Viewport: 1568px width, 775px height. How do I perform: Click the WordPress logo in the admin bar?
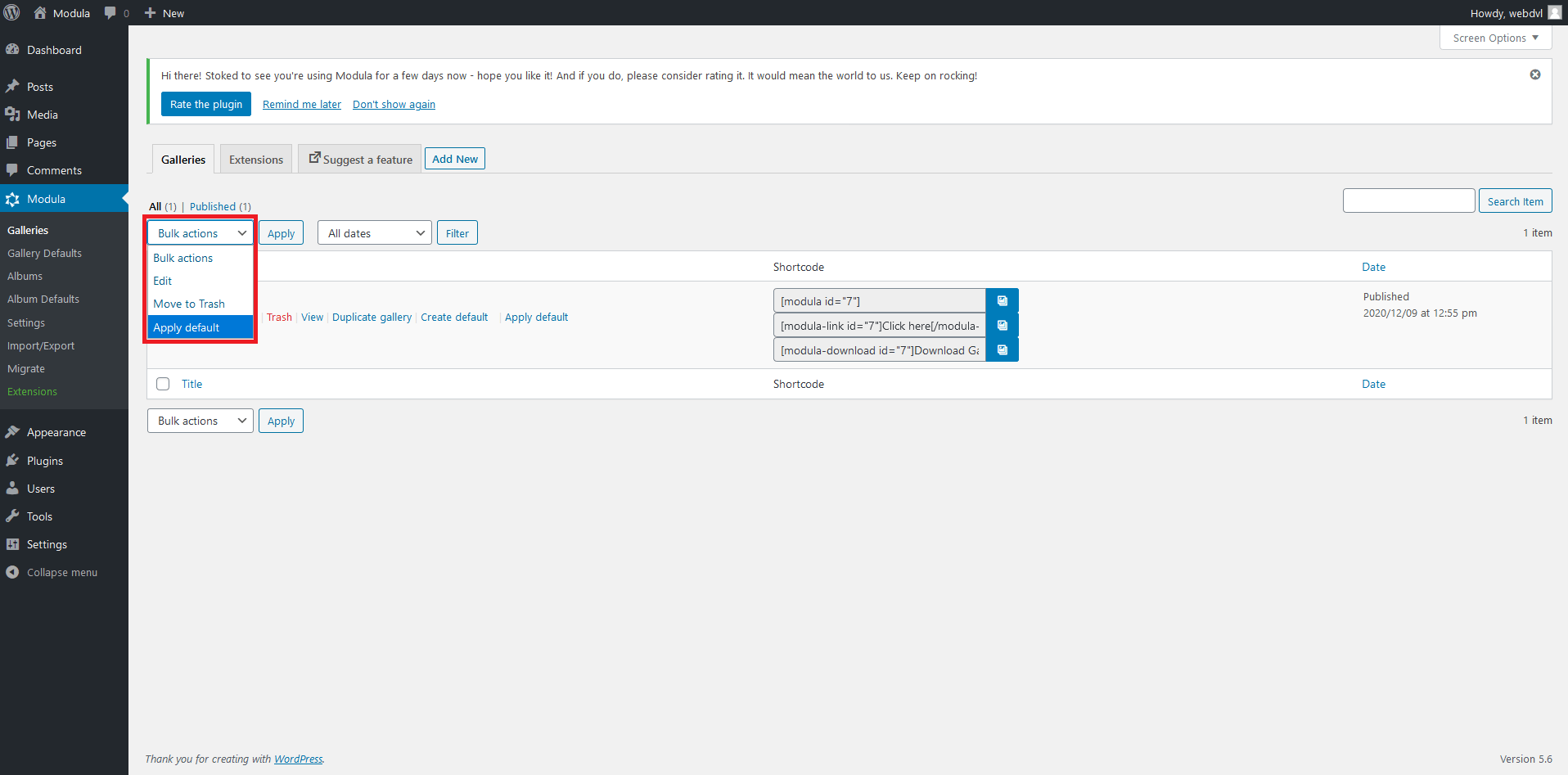click(x=11, y=12)
